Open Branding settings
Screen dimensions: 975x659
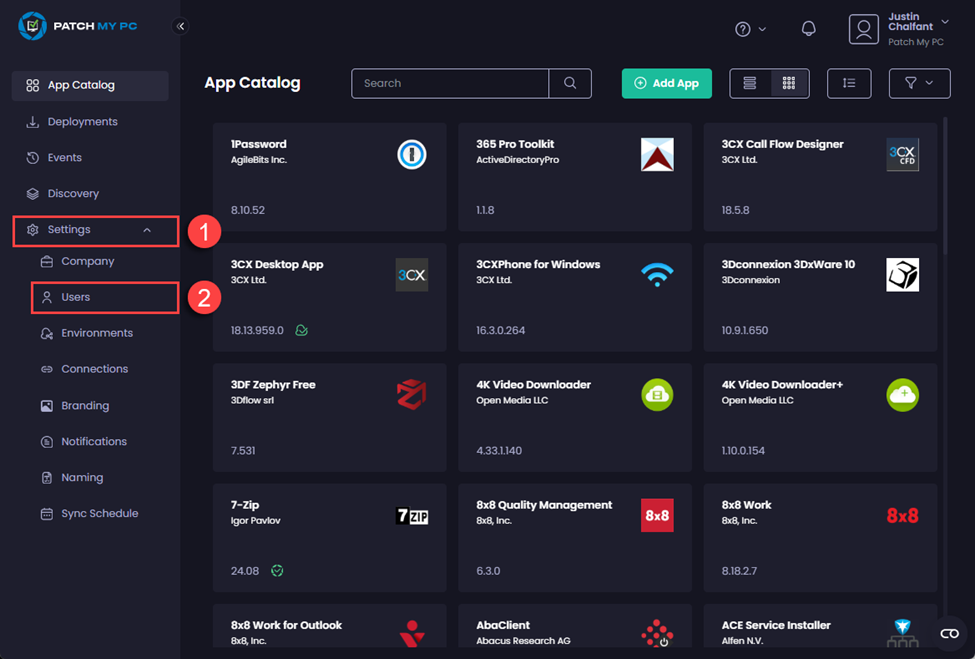pyautogui.click(x=79, y=405)
